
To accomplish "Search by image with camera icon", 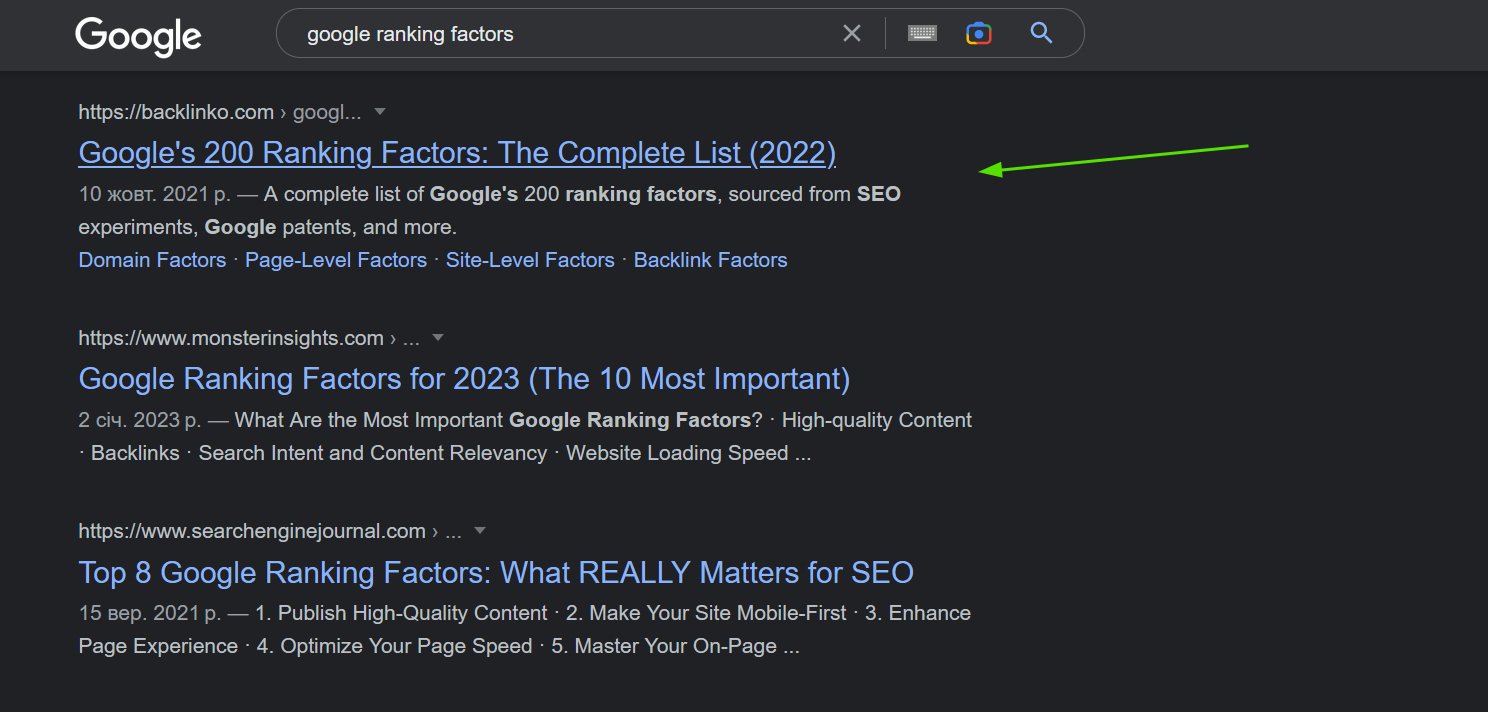I will point(978,34).
